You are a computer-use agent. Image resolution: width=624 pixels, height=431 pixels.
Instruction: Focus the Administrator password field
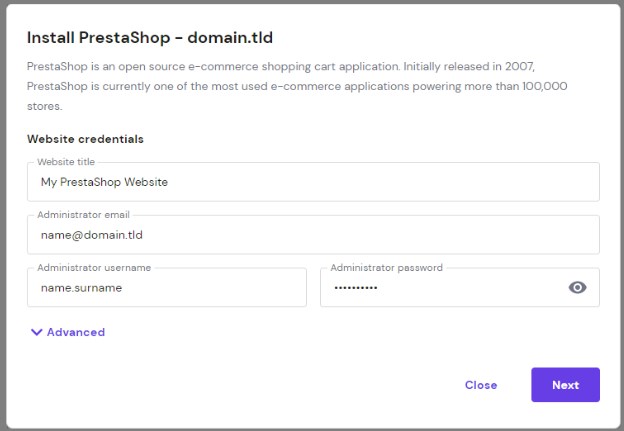pos(460,287)
